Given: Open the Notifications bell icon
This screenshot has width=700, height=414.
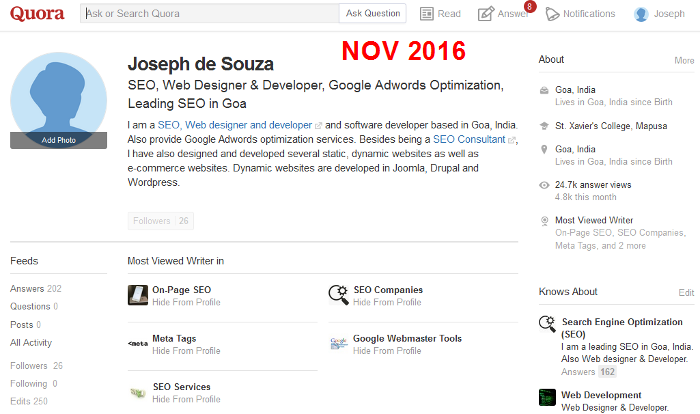Looking at the screenshot, I should pos(552,14).
